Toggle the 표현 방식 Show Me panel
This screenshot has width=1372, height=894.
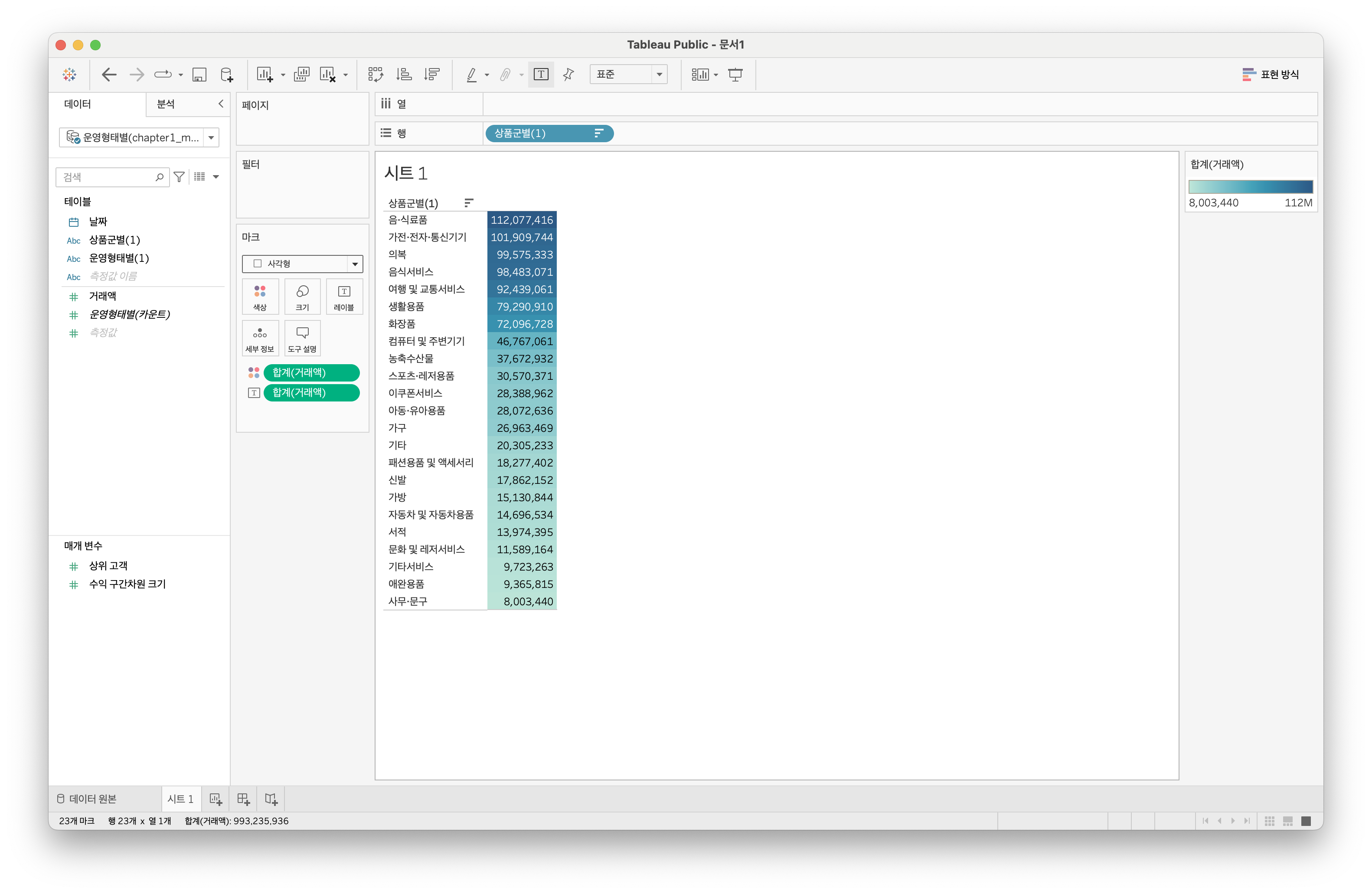click(1271, 75)
